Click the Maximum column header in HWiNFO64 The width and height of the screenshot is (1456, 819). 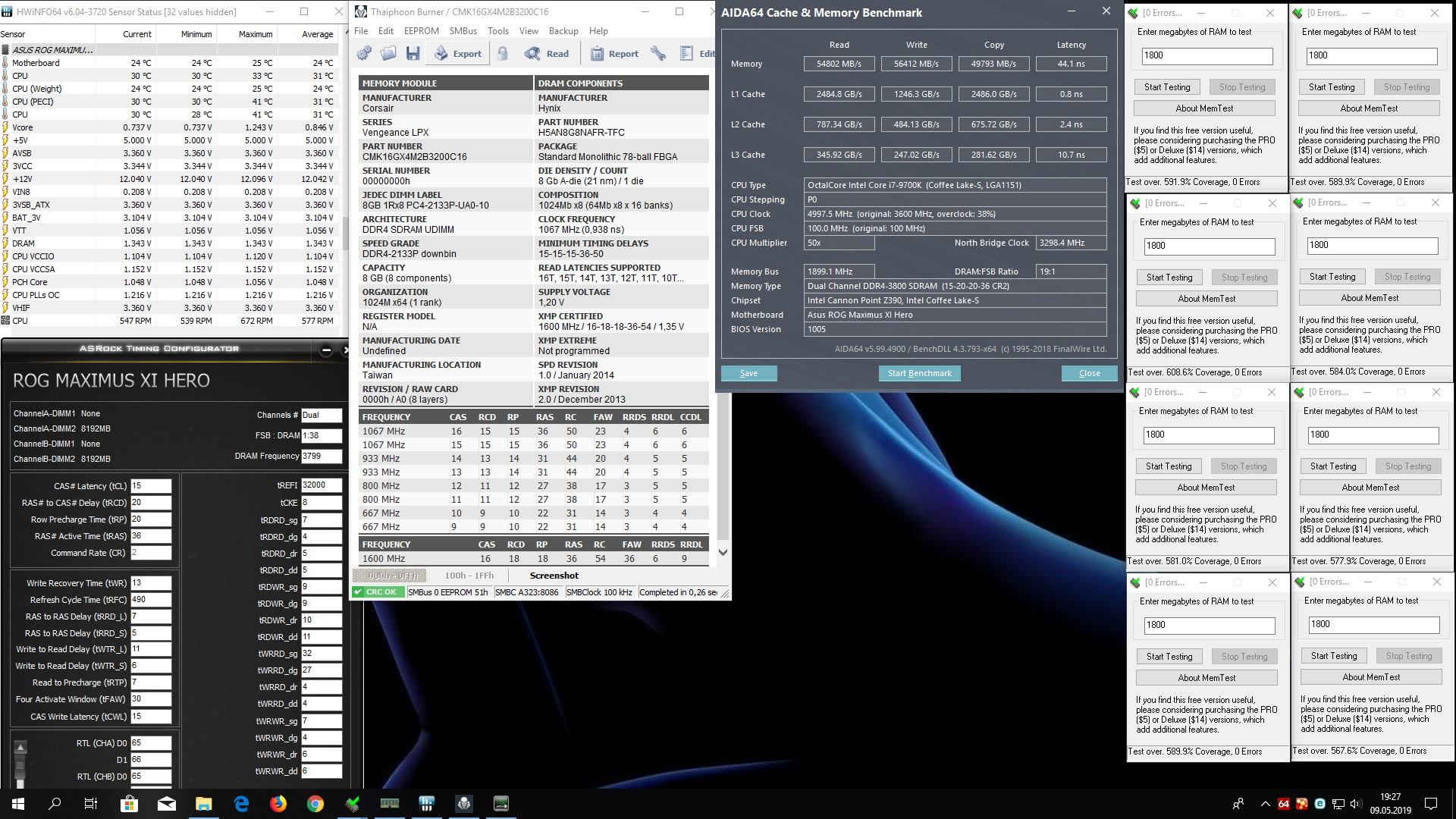coord(246,34)
